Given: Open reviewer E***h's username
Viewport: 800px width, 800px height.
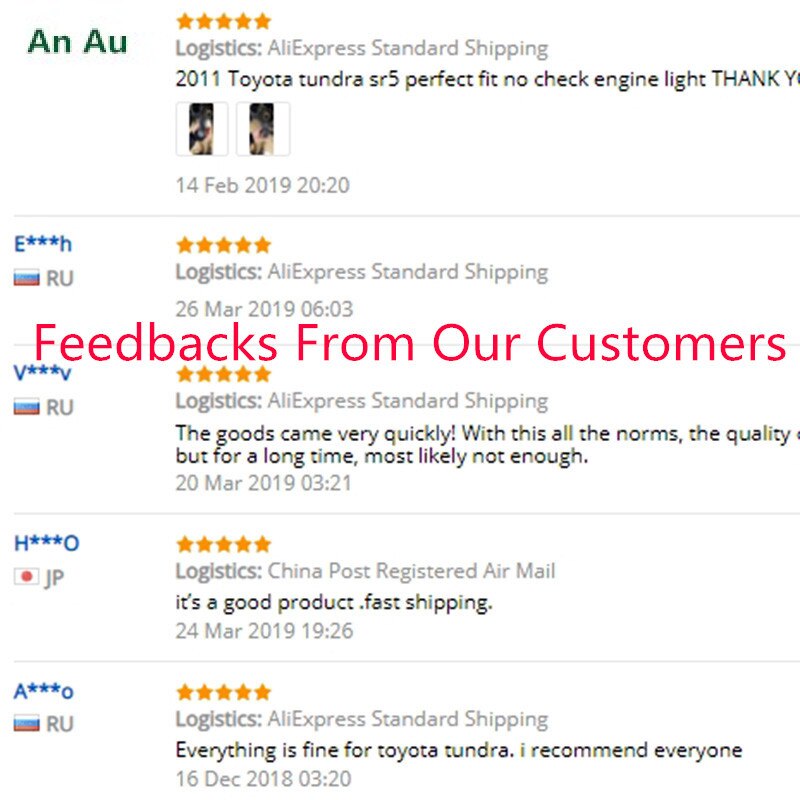Looking at the screenshot, I should coord(43,244).
